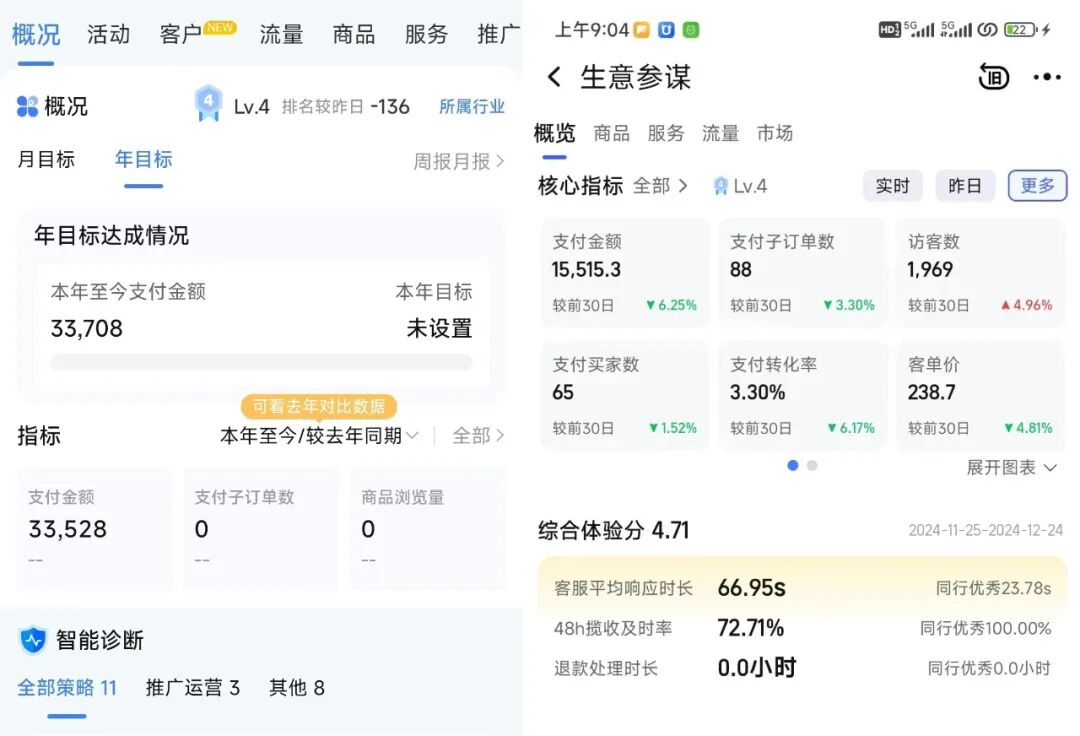Open the 访客数 1,969 metric card
1080x736 pixels.
(x=979, y=273)
